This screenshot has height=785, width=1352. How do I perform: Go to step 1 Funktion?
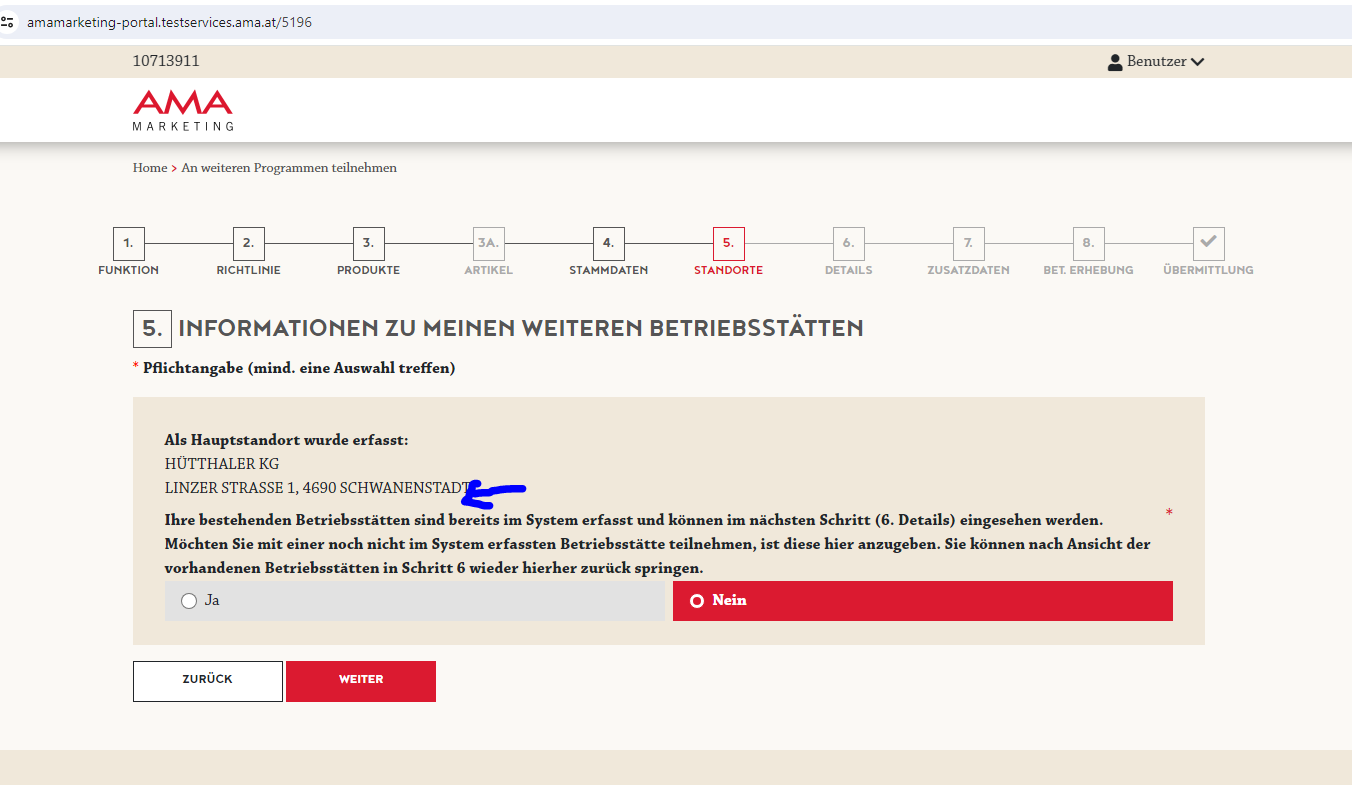[128, 243]
